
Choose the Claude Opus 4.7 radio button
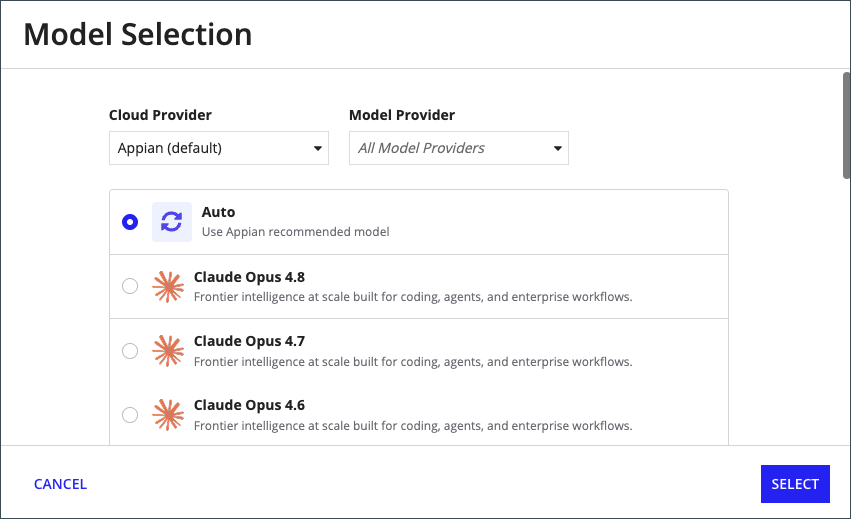[x=130, y=351]
